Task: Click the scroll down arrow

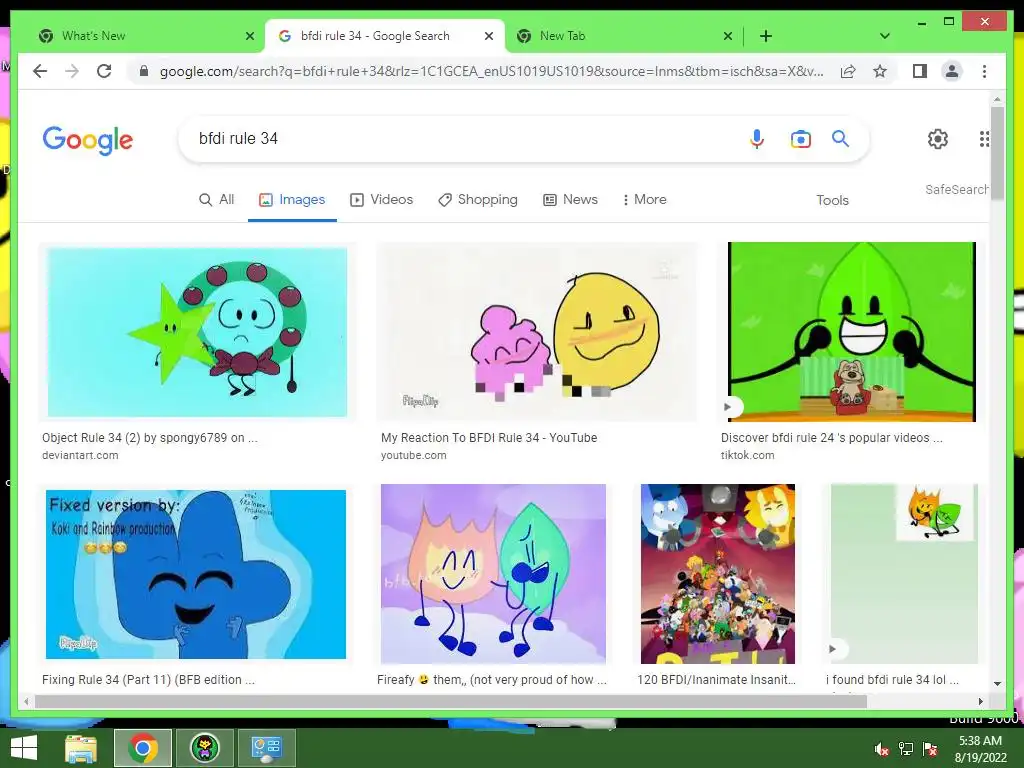Action: pyautogui.click(x=997, y=684)
